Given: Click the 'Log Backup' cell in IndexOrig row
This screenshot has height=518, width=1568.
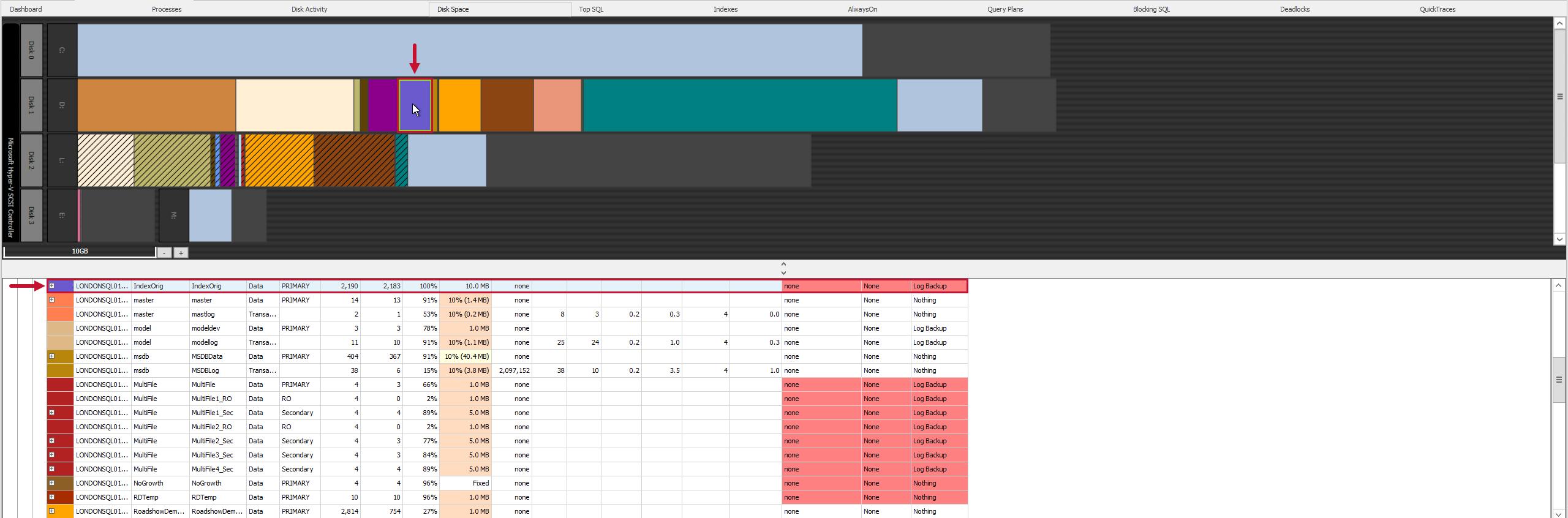Looking at the screenshot, I should point(939,286).
